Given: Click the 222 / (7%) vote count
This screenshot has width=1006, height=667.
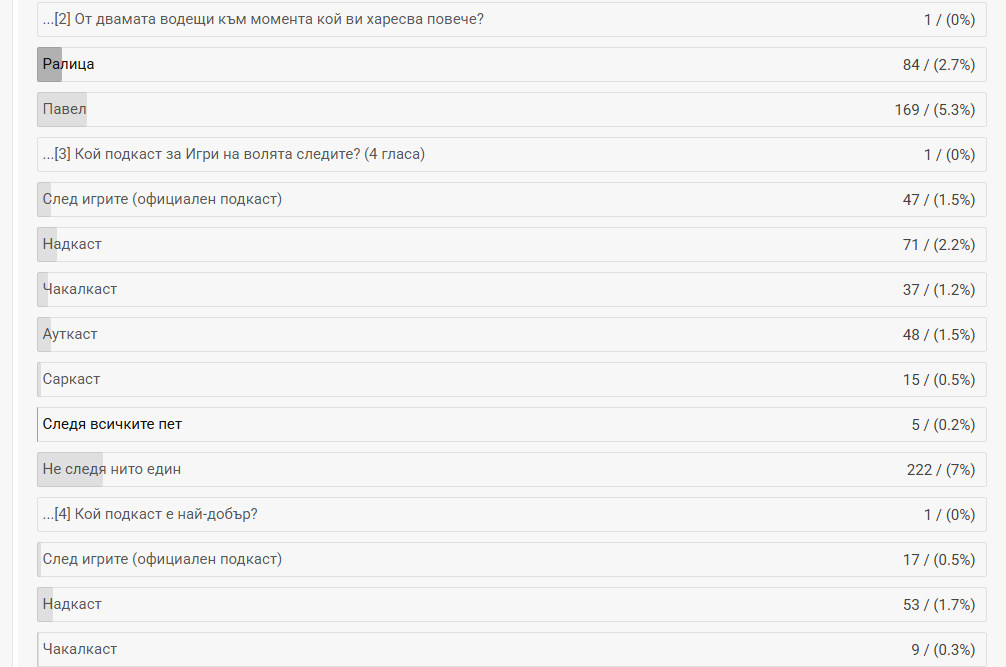Looking at the screenshot, I should (x=940, y=469).
